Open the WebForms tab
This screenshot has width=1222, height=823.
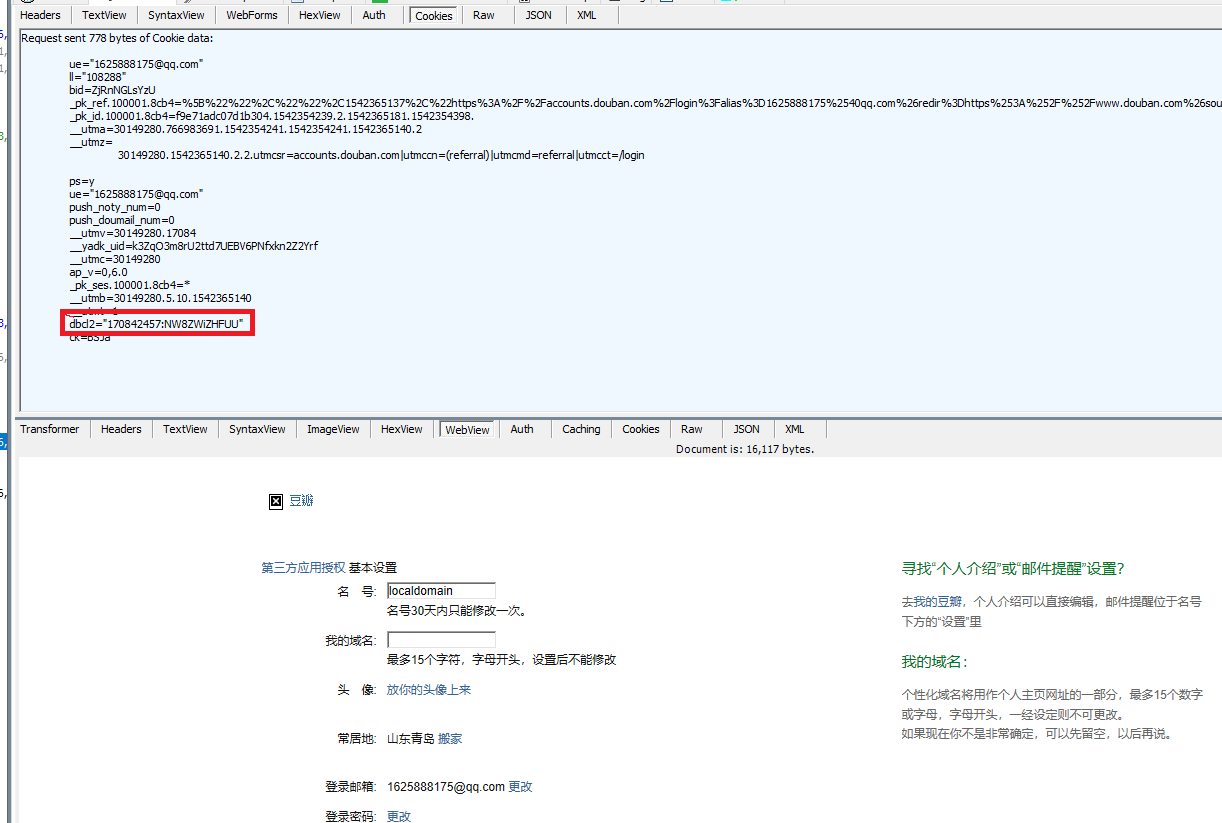point(252,15)
